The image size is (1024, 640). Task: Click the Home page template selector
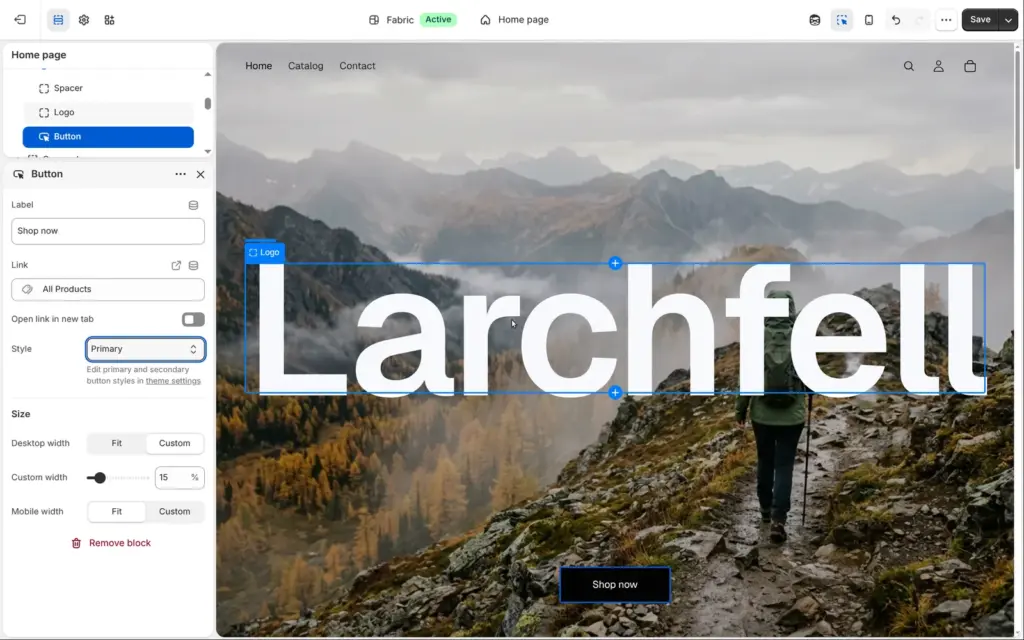click(514, 20)
